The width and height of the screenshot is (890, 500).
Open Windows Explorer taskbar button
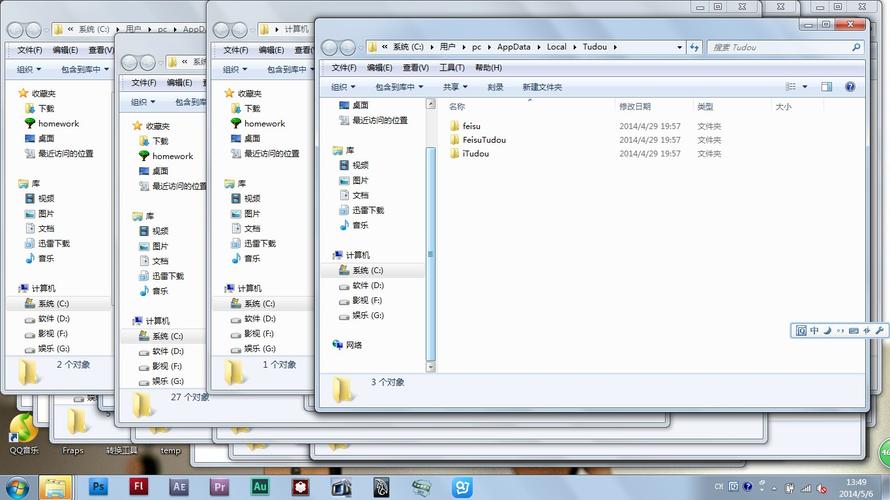point(55,488)
